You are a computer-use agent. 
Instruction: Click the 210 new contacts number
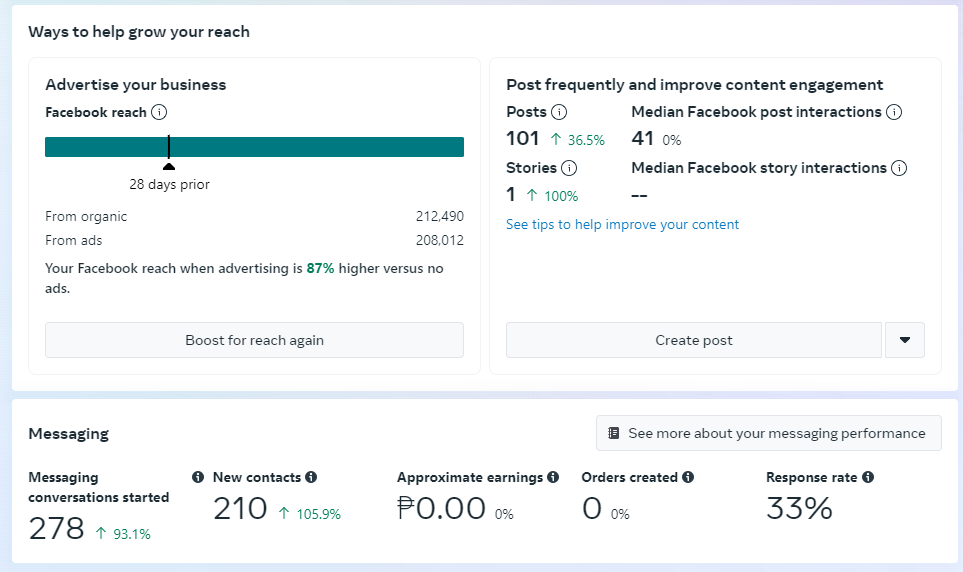tap(240, 509)
